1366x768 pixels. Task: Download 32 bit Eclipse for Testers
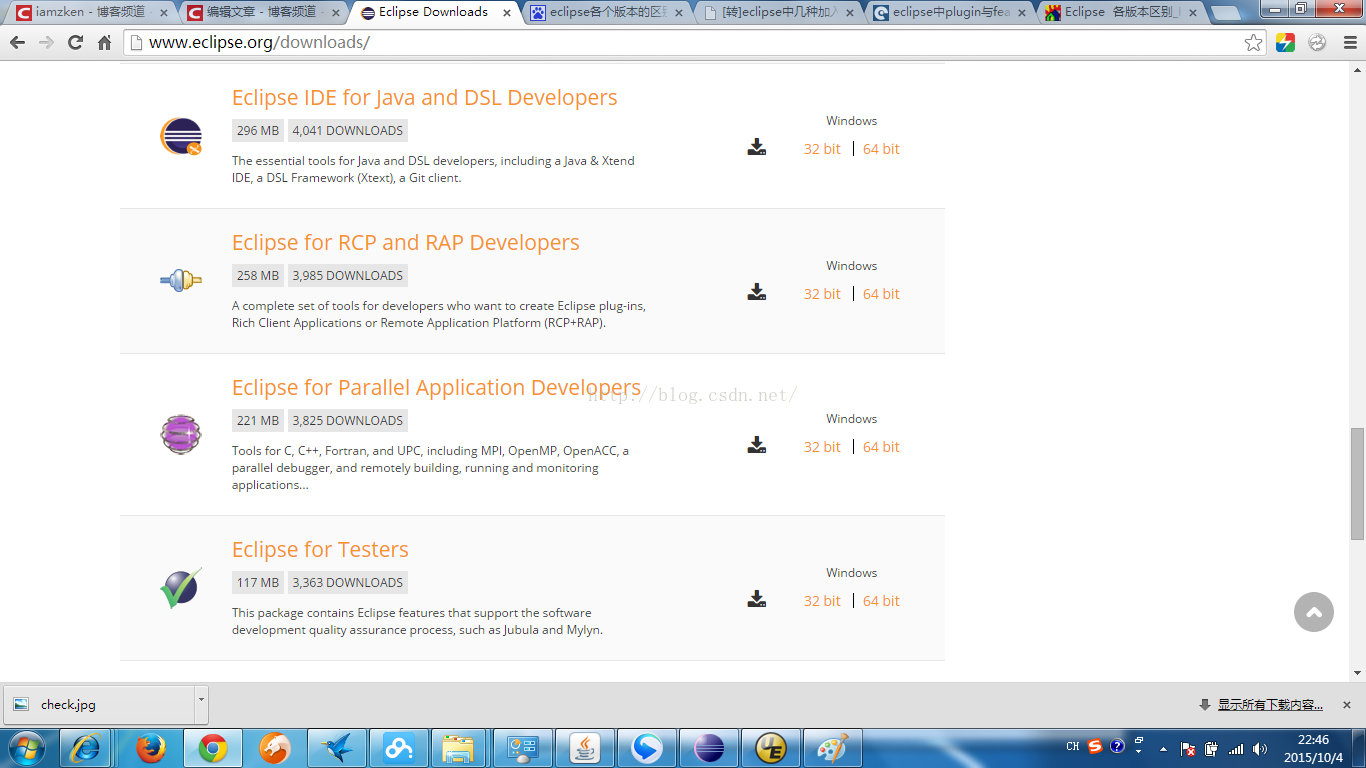coord(822,601)
